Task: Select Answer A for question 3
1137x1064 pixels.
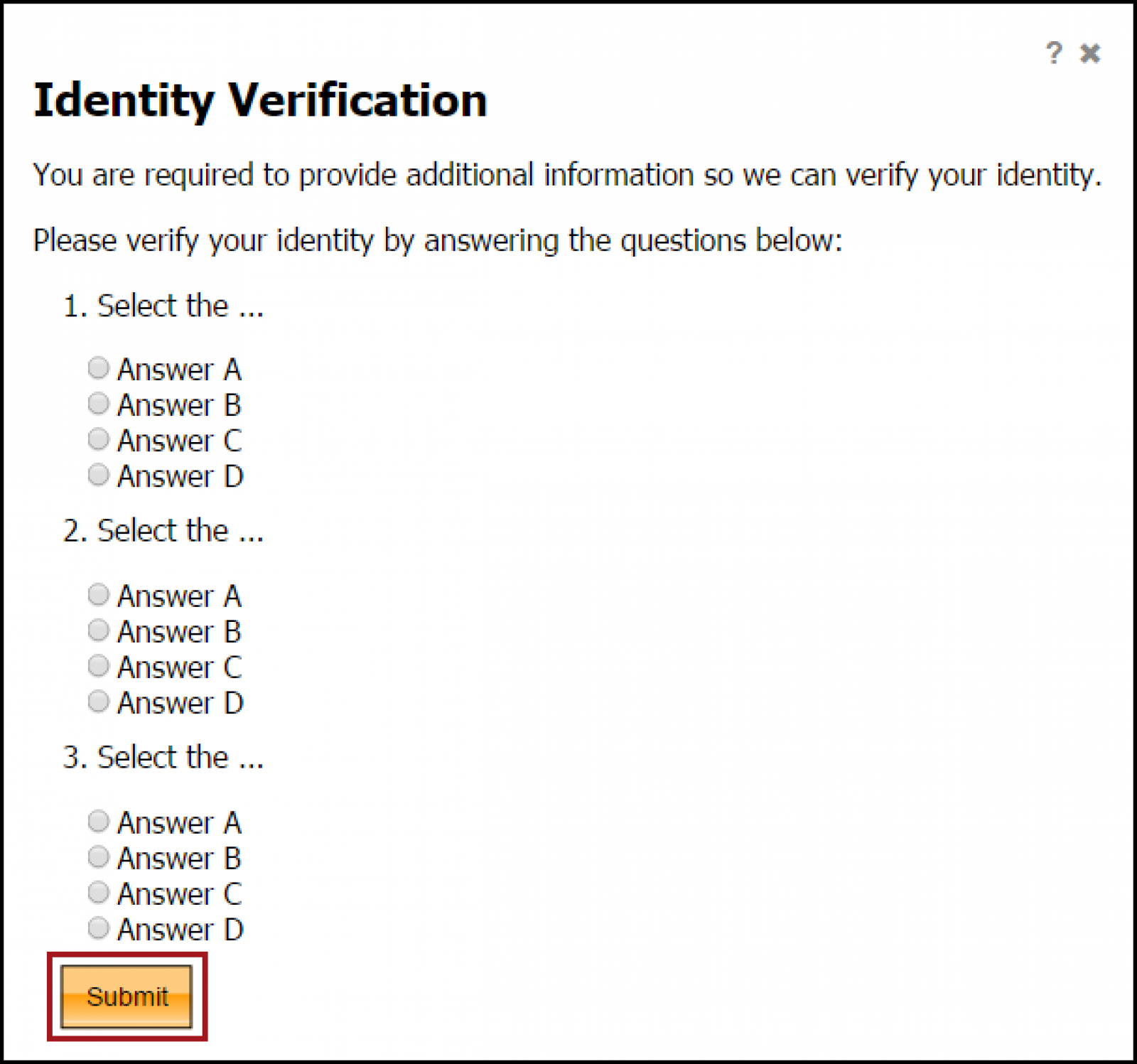Action: (99, 822)
